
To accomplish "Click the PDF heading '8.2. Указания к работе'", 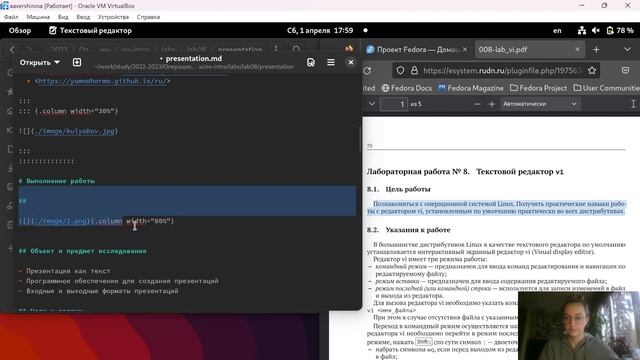I will [408, 230].
